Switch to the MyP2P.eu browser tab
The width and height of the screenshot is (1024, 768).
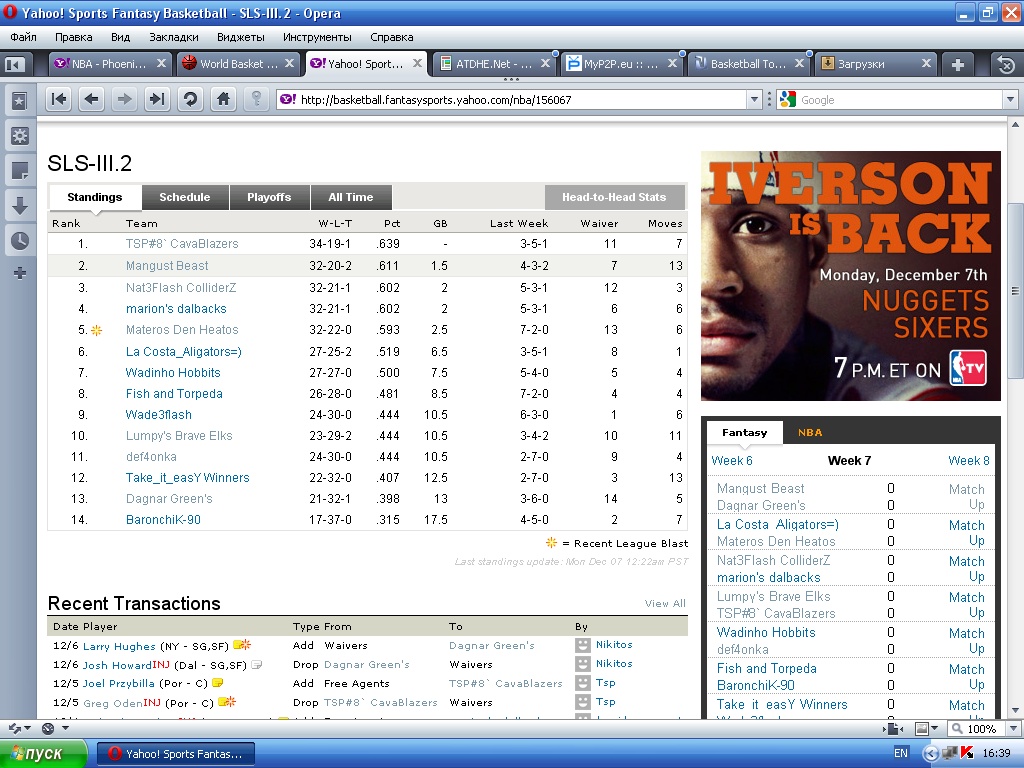pyautogui.click(x=621, y=64)
